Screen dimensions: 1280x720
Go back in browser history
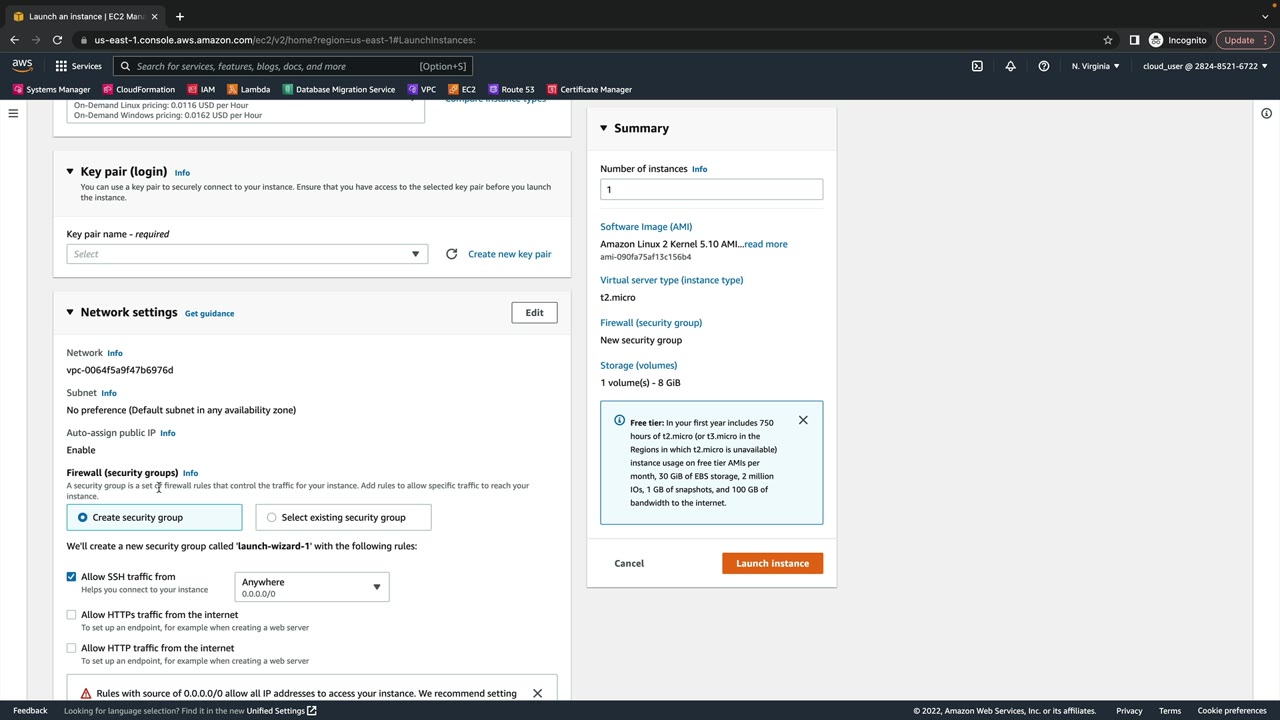pos(14,40)
